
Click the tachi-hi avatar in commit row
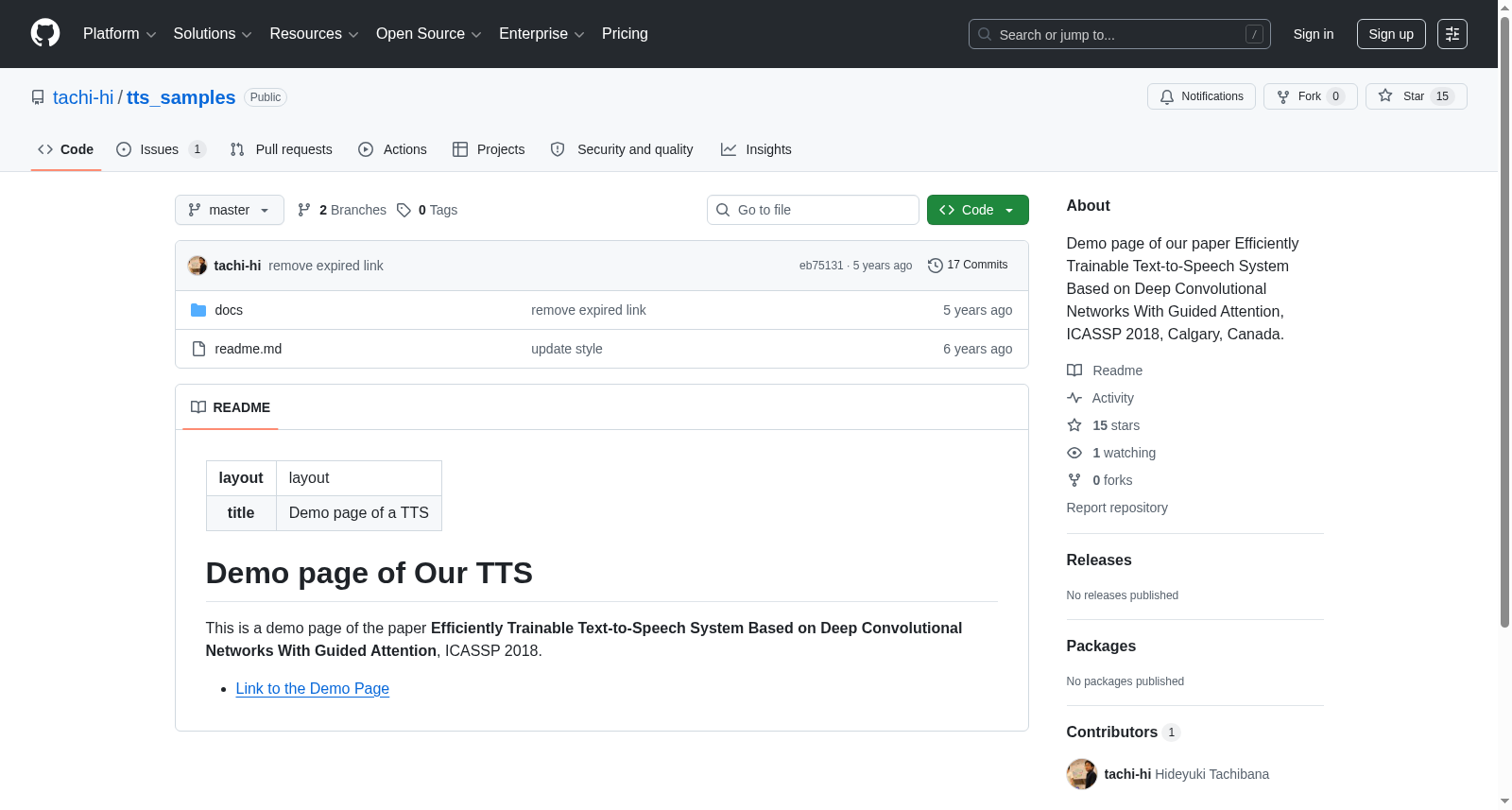pyautogui.click(x=198, y=266)
